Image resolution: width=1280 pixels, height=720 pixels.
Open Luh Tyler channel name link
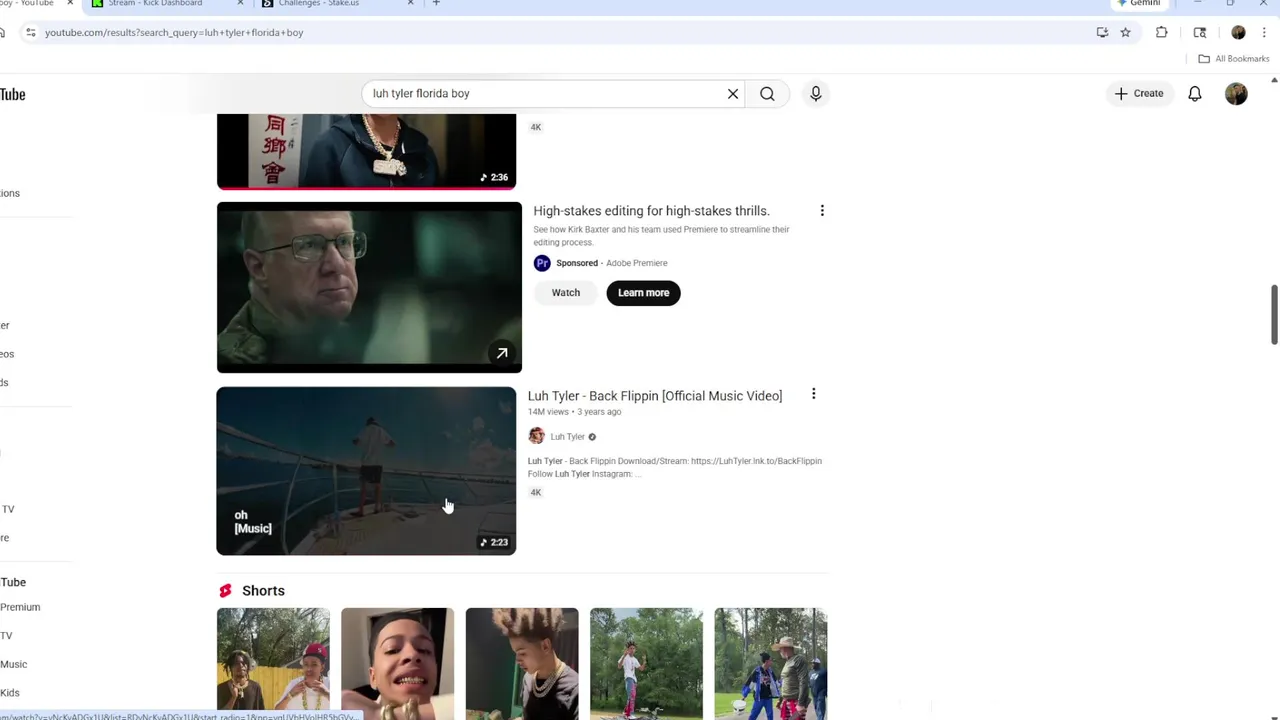coord(567,437)
